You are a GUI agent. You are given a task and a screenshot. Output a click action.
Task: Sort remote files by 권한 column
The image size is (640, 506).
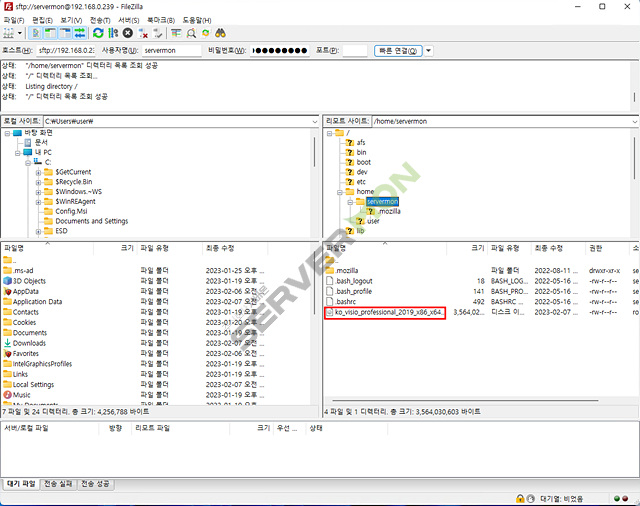[608, 248]
